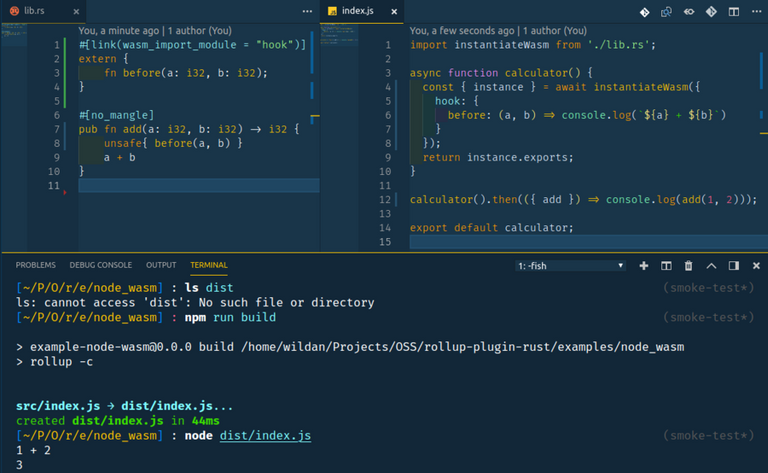Screen dimensions: 768x473
Task: Close the terminal panel with the X
Action: [x=754, y=265]
